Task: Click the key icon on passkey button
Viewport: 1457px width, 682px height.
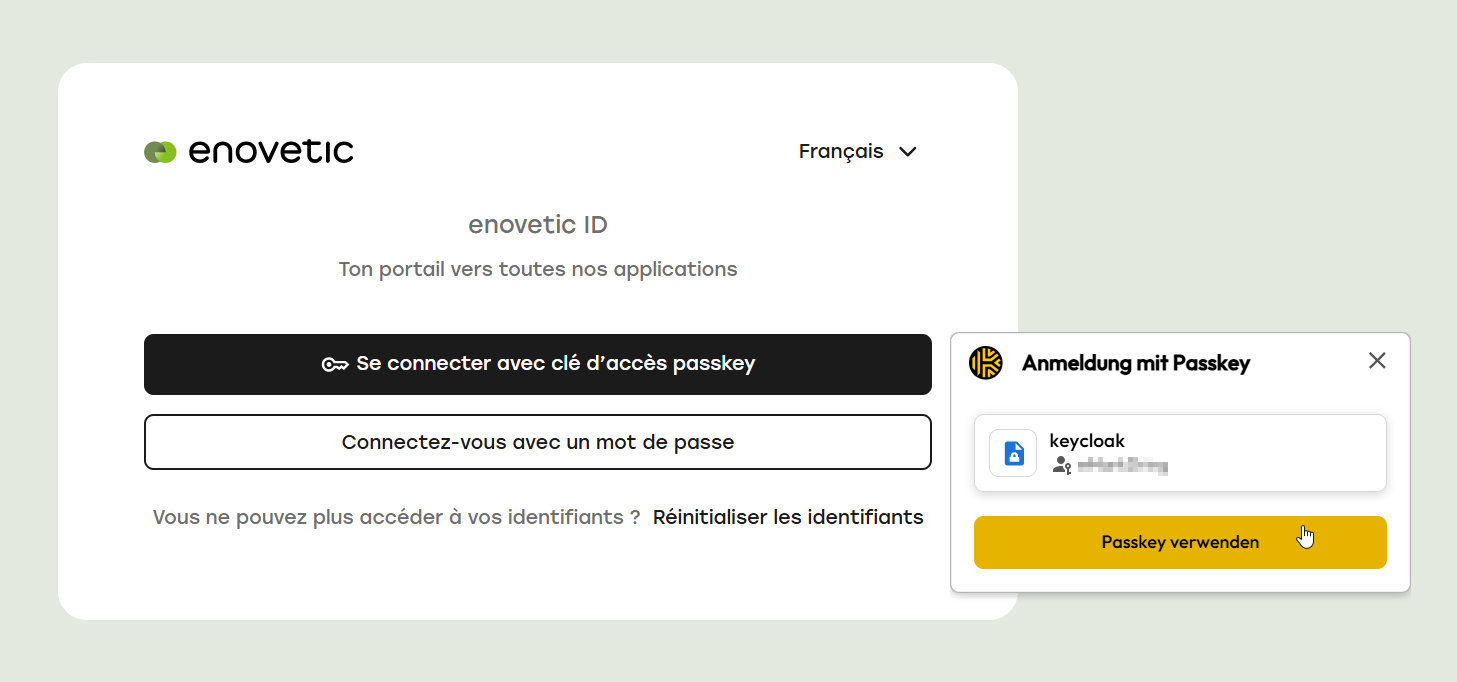Action: (334, 364)
